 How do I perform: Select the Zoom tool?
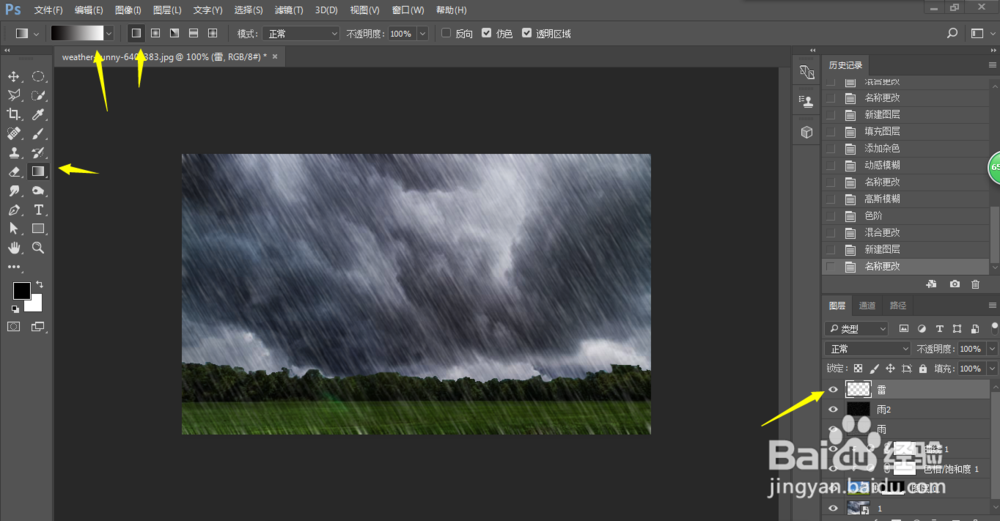coord(38,248)
